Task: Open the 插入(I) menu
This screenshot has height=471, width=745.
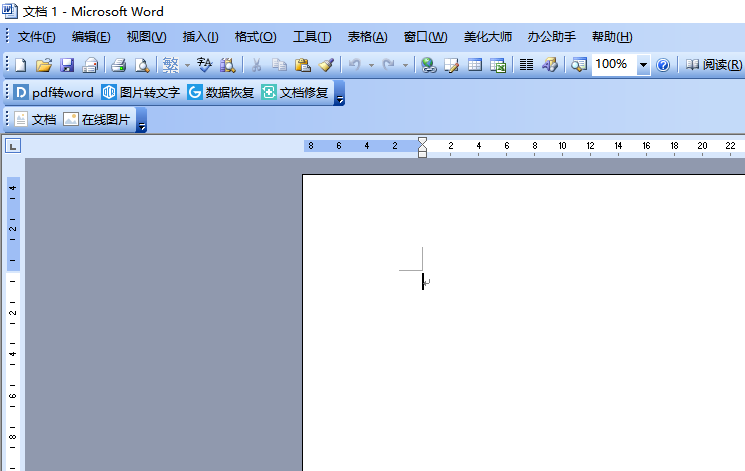Action: coord(200,37)
